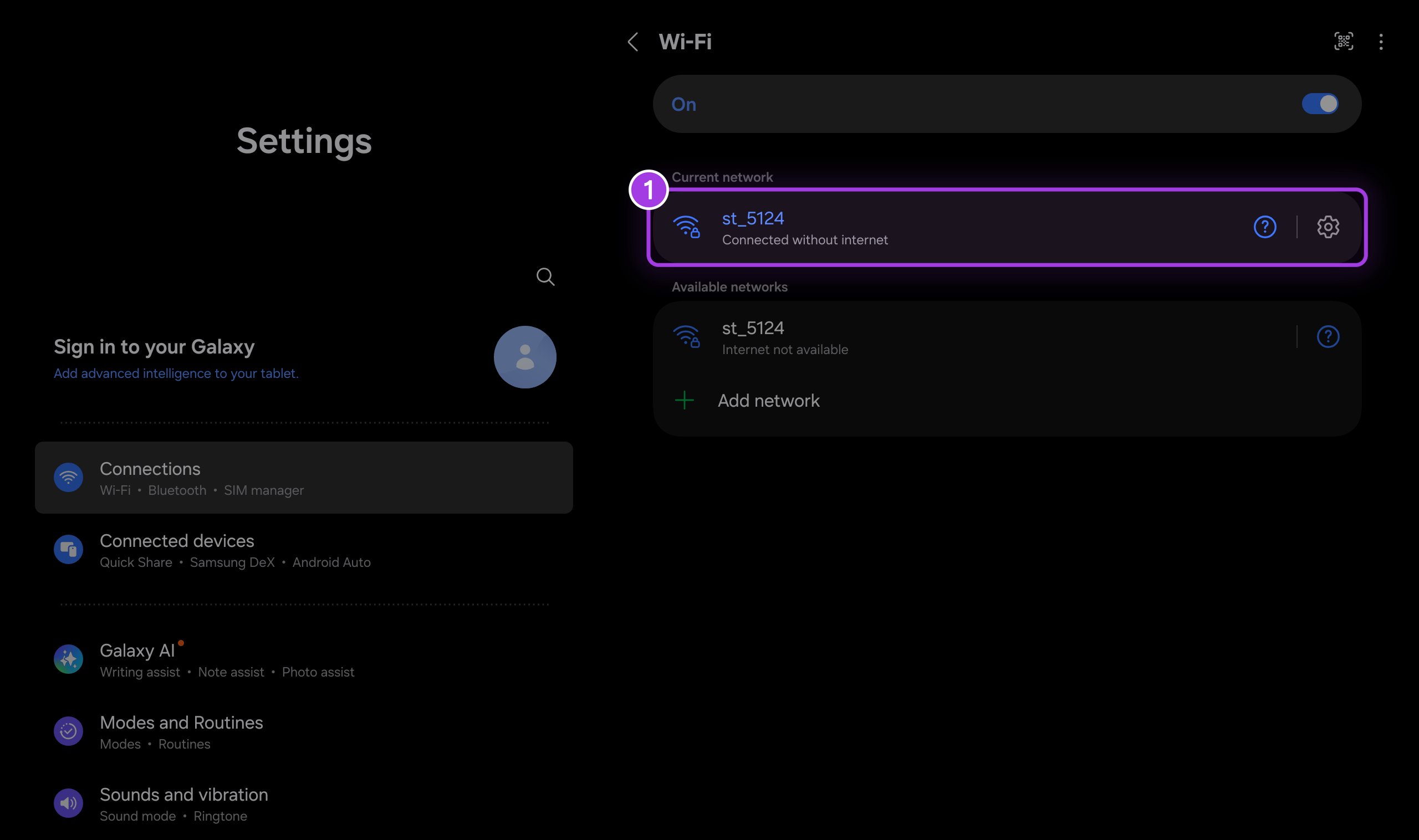Open Sounds and vibration settings
1419x840 pixels.
coord(304,803)
